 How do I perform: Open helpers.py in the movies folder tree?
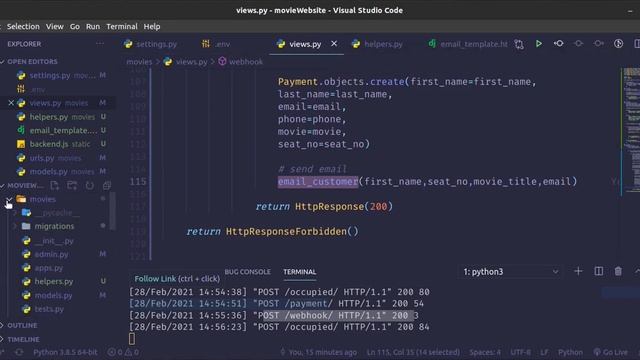coord(55,282)
